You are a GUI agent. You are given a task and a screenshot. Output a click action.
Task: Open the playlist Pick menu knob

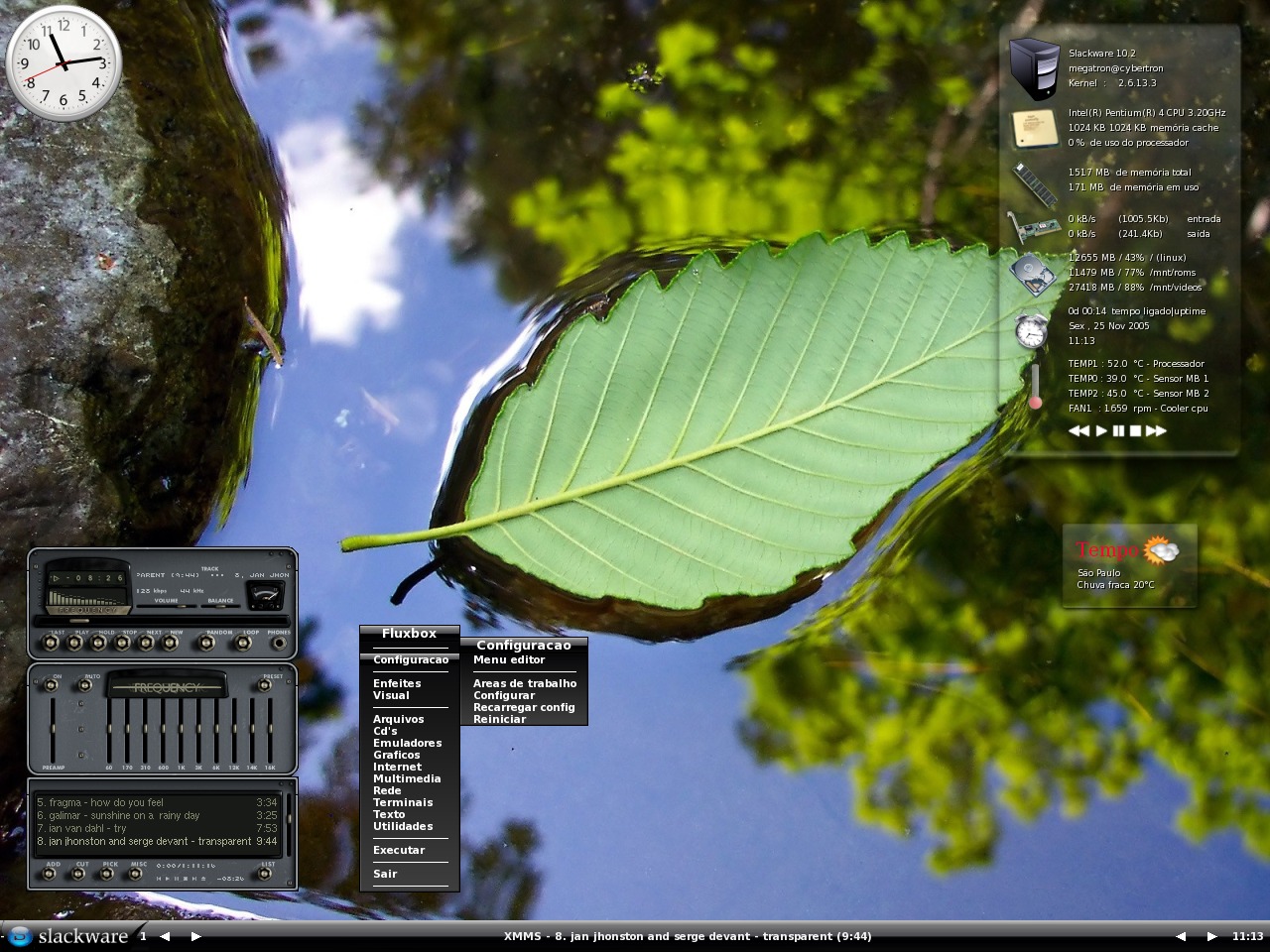pos(107,874)
